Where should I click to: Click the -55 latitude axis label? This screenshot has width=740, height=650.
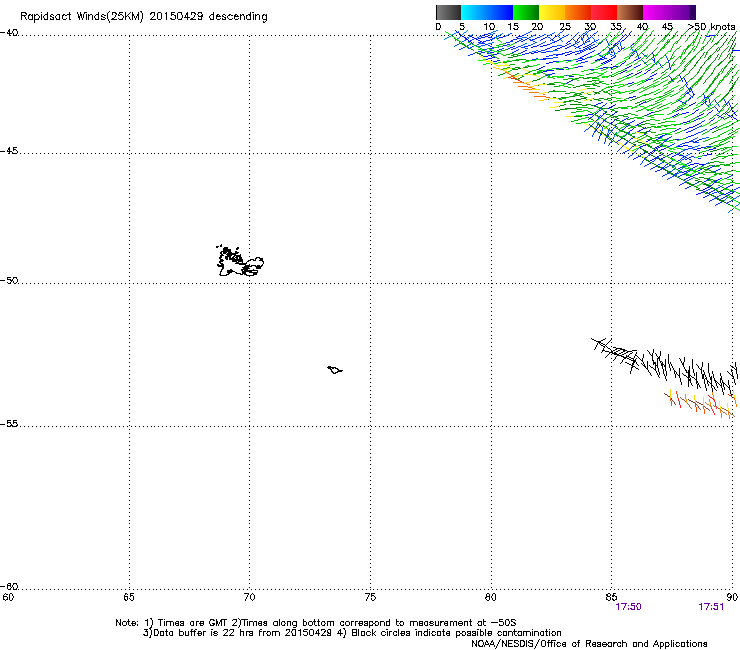(9, 424)
